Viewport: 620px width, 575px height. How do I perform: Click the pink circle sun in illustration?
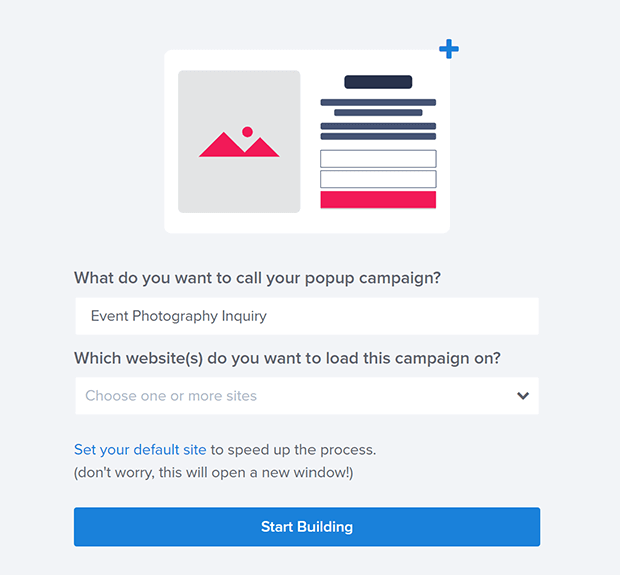(x=248, y=132)
